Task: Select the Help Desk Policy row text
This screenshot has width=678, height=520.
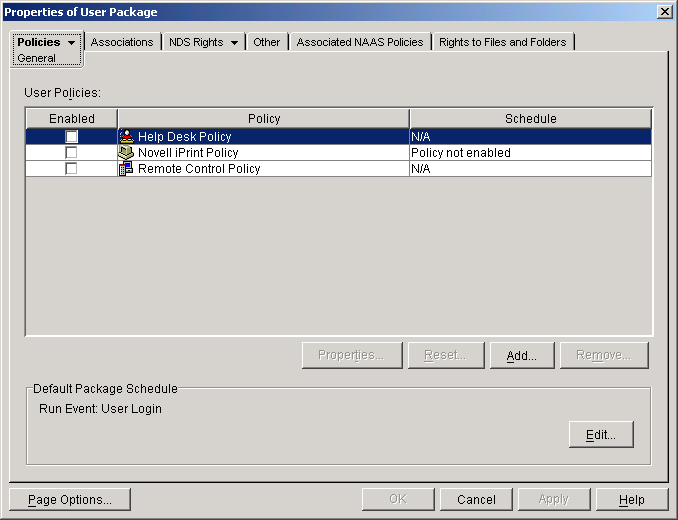Action: (185, 137)
